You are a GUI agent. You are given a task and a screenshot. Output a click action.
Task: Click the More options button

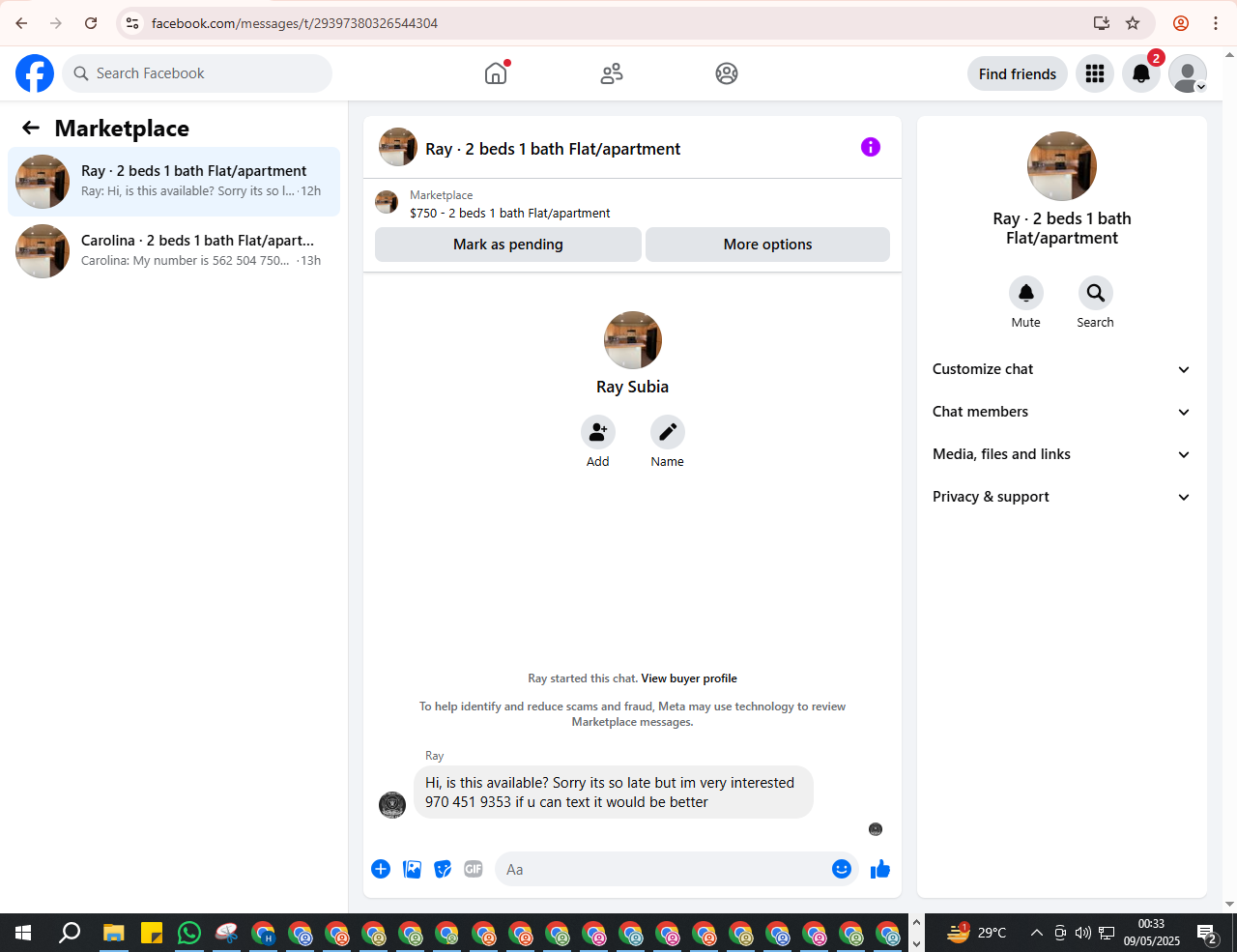767,245
